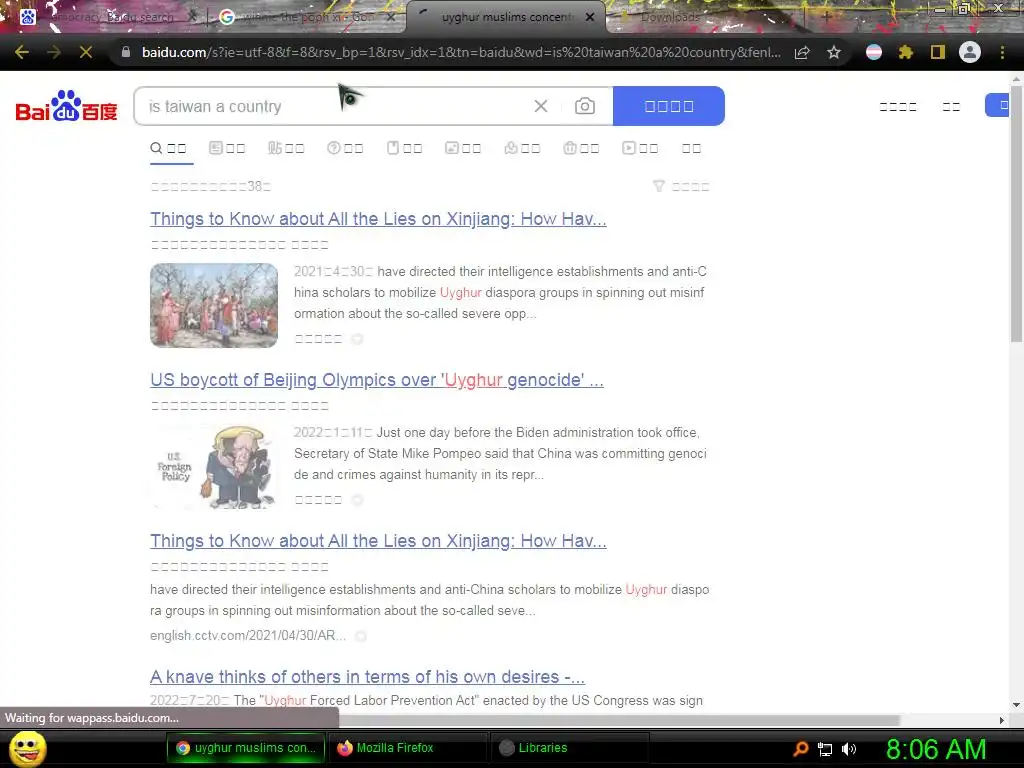
Task: Open first 'Things to Know about All the Lies on Xinjiang' result
Action: coord(378,219)
